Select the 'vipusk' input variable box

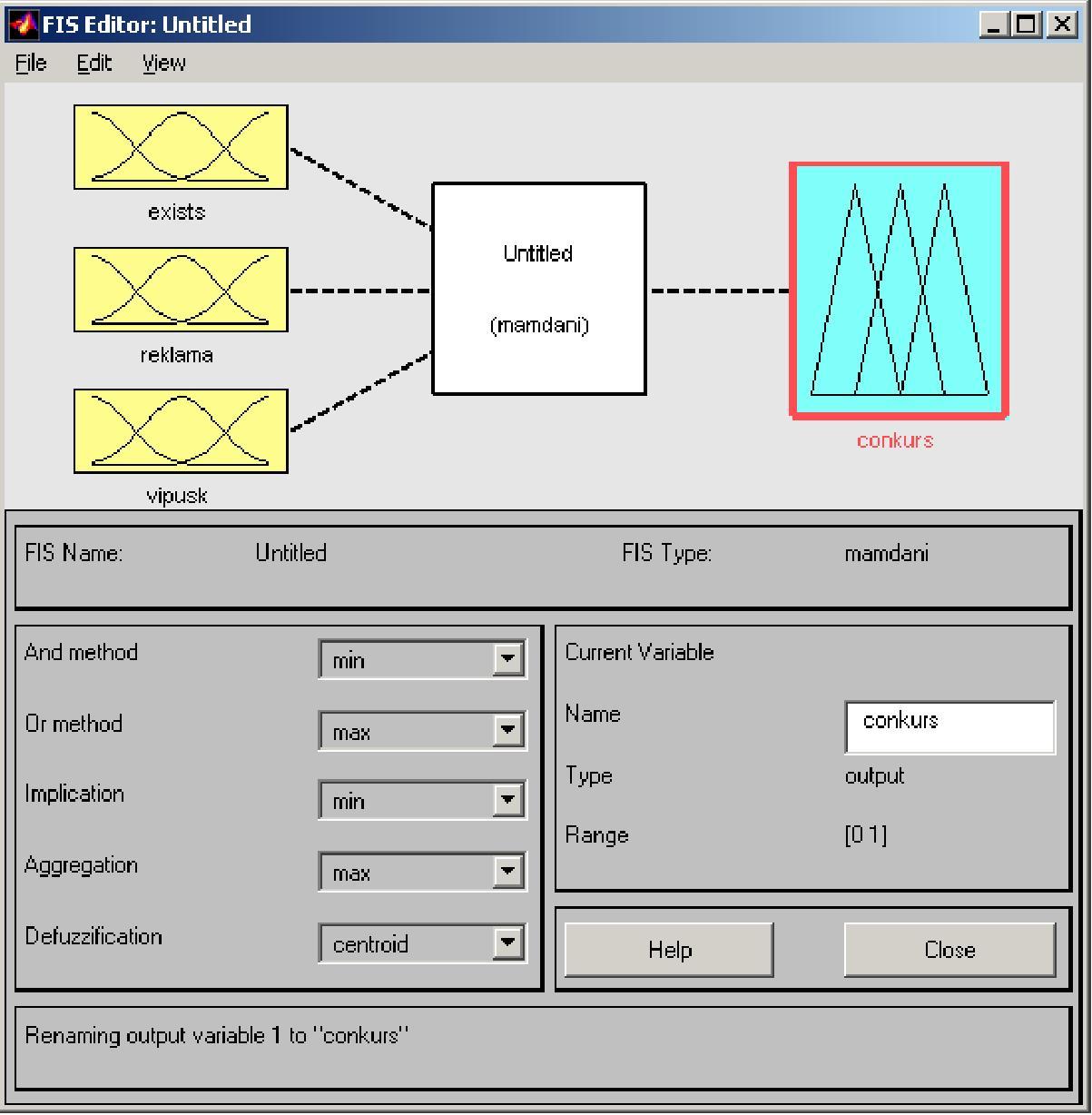[x=181, y=431]
